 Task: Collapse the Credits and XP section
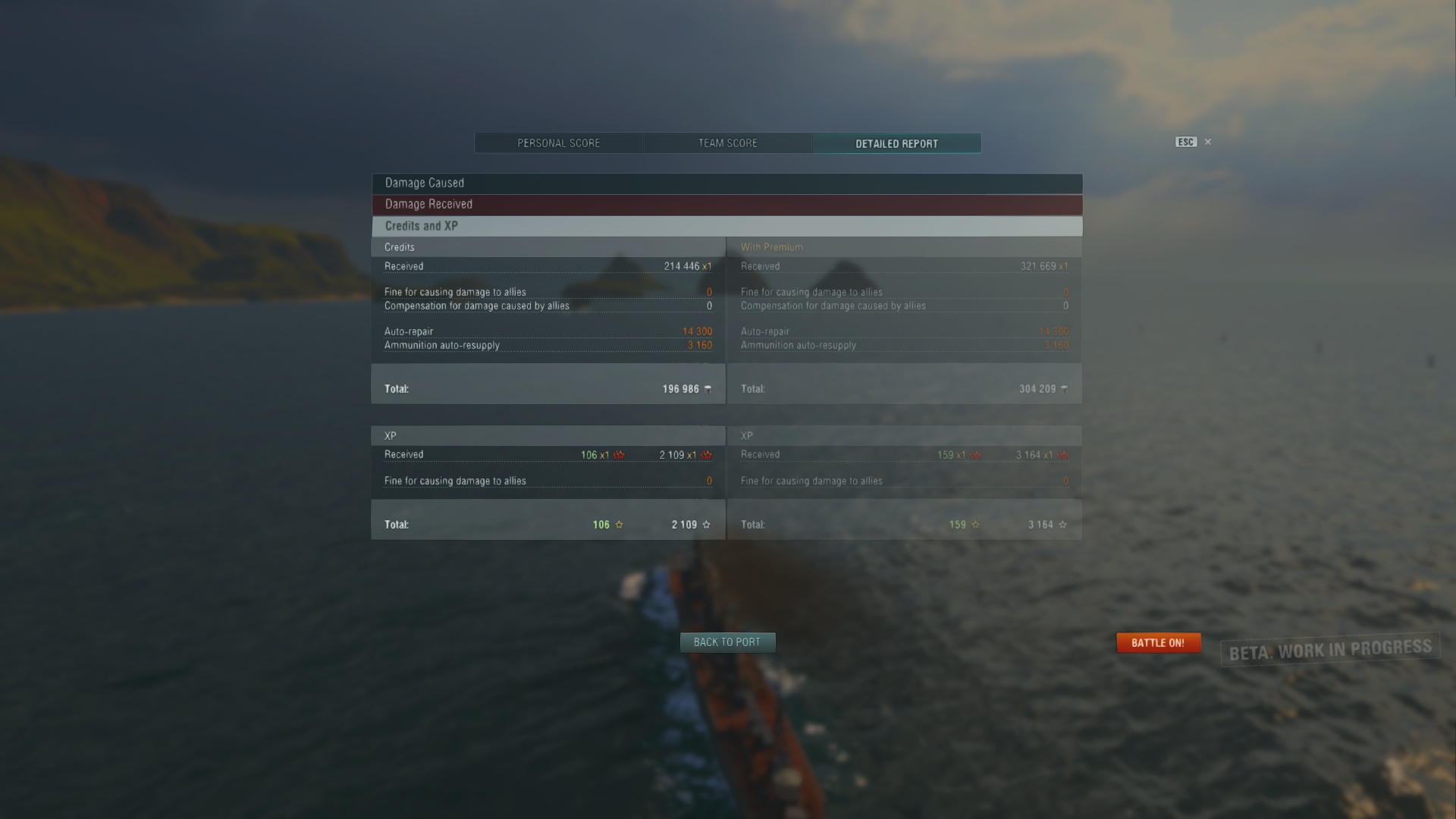(727, 226)
